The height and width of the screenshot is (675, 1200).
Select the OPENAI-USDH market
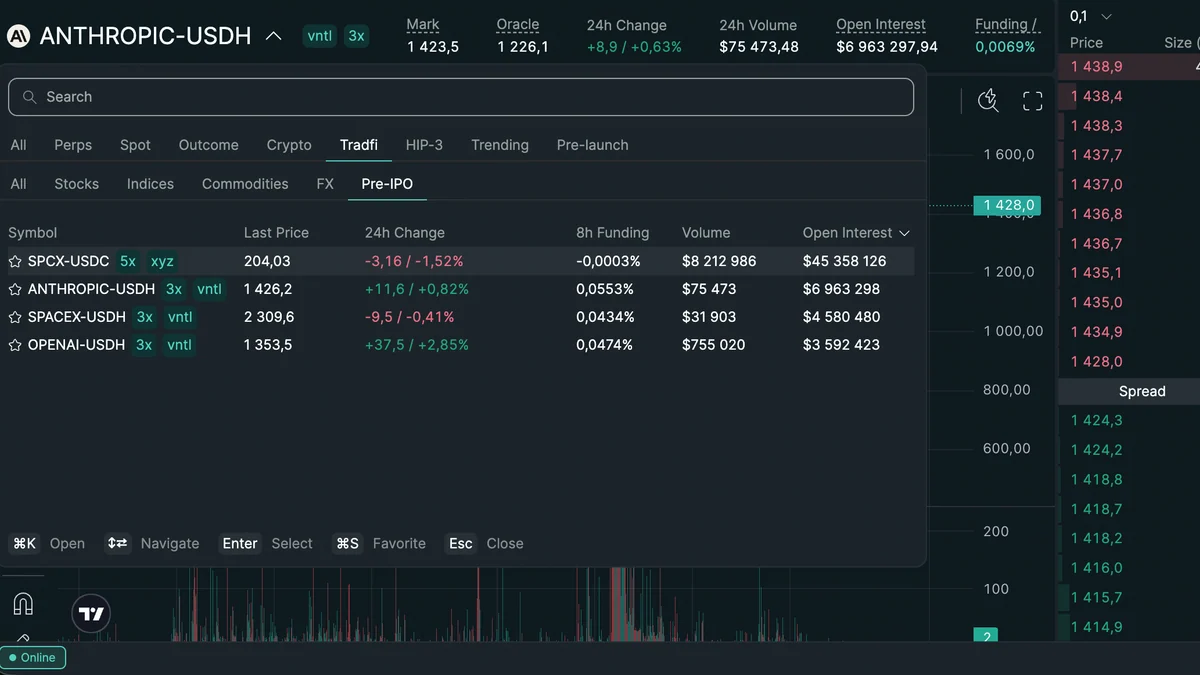coord(461,345)
